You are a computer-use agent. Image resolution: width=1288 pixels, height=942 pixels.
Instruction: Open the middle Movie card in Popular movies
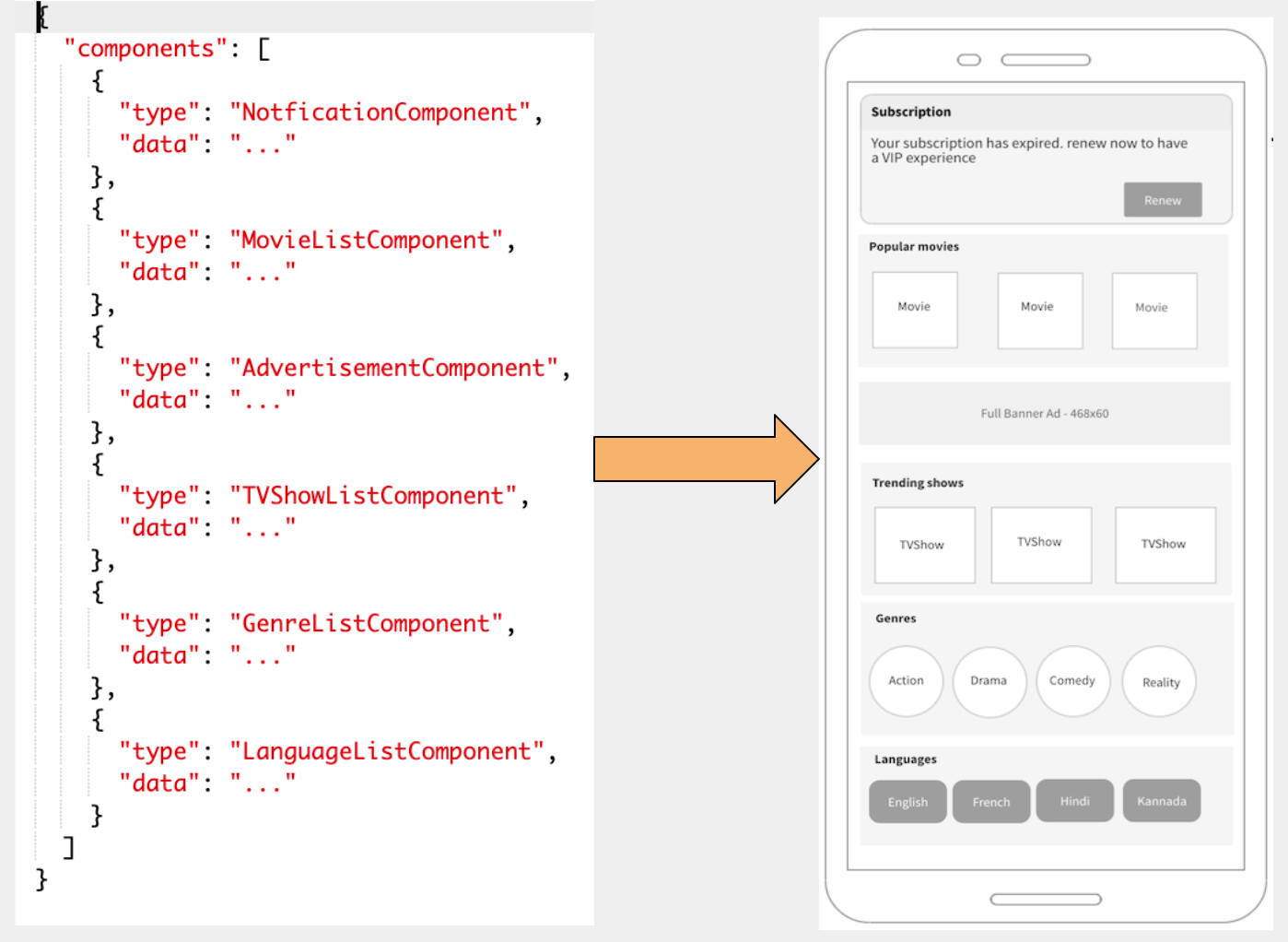(1040, 311)
